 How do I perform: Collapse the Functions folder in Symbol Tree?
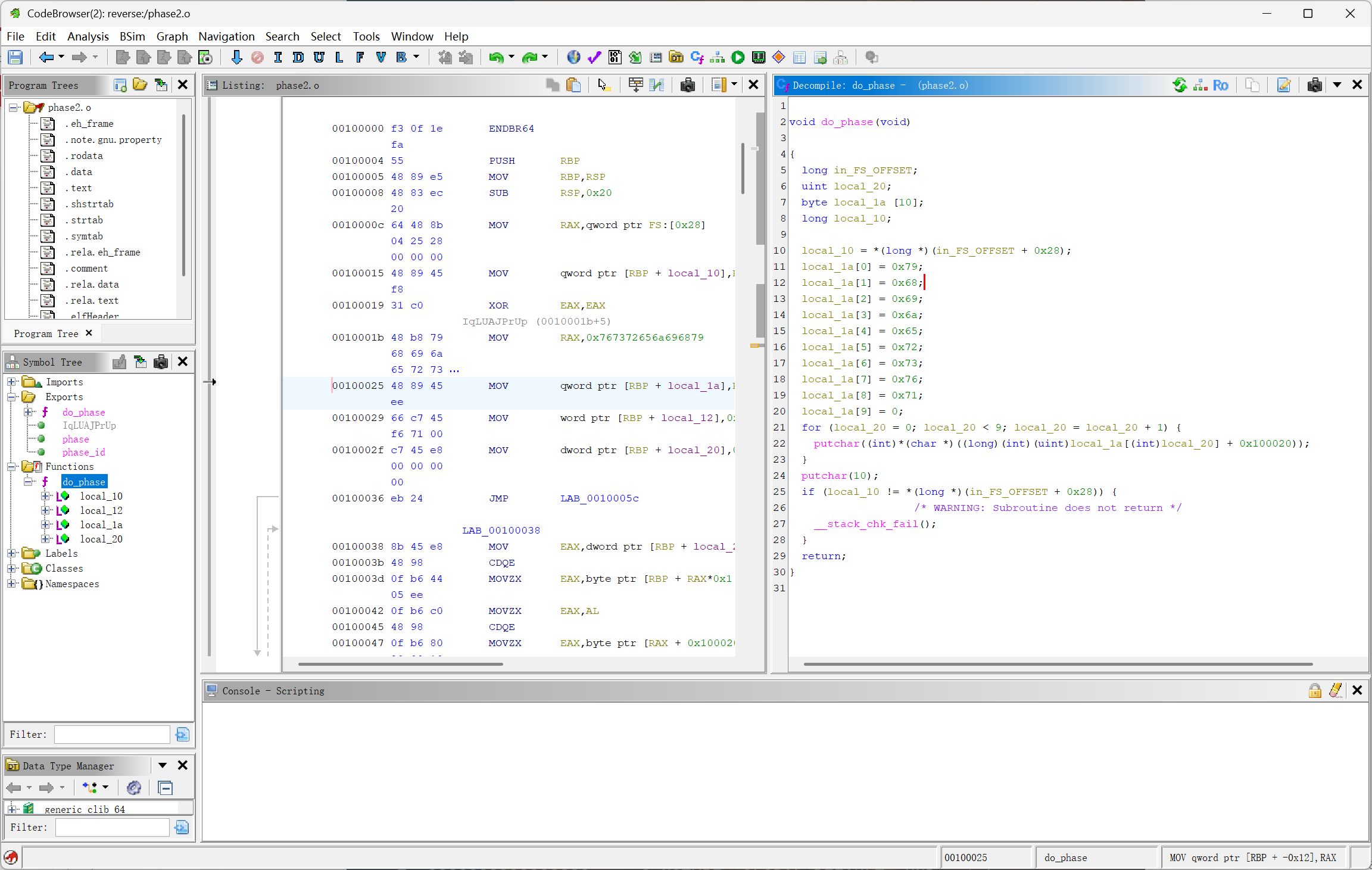click(11, 466)
